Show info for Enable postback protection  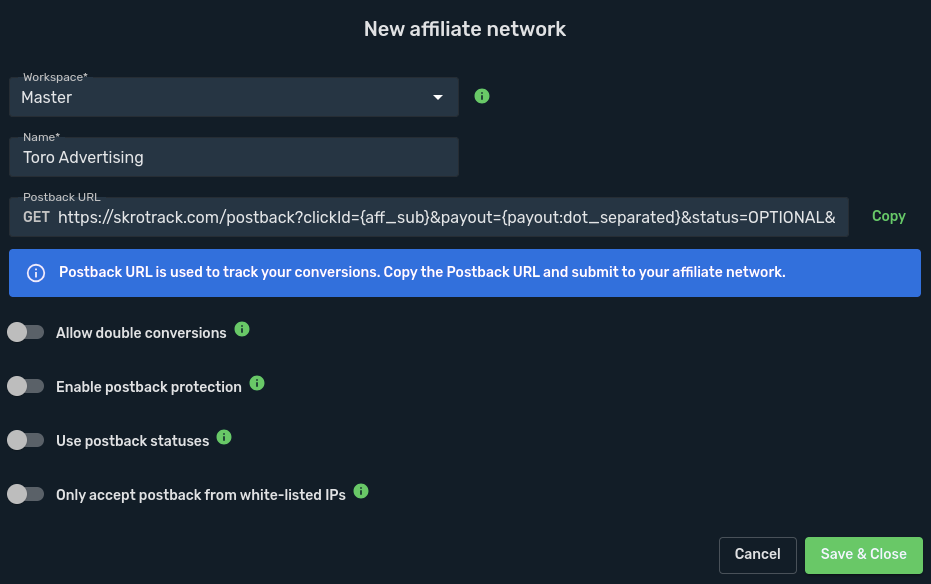(x=257, y=382)
